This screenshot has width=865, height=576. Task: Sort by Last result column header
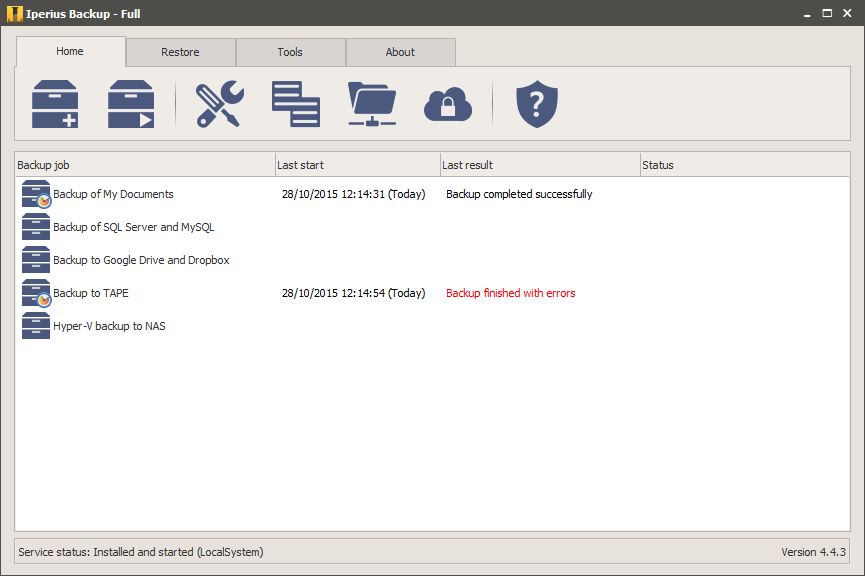point(540,165)
